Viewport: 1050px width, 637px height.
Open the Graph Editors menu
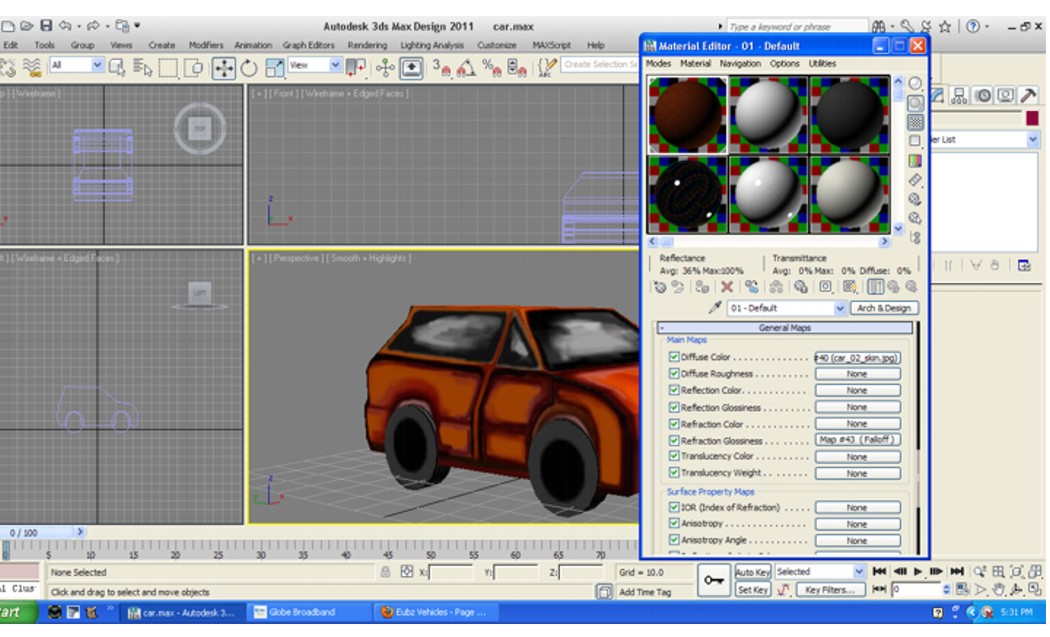[x=308, y=45]
